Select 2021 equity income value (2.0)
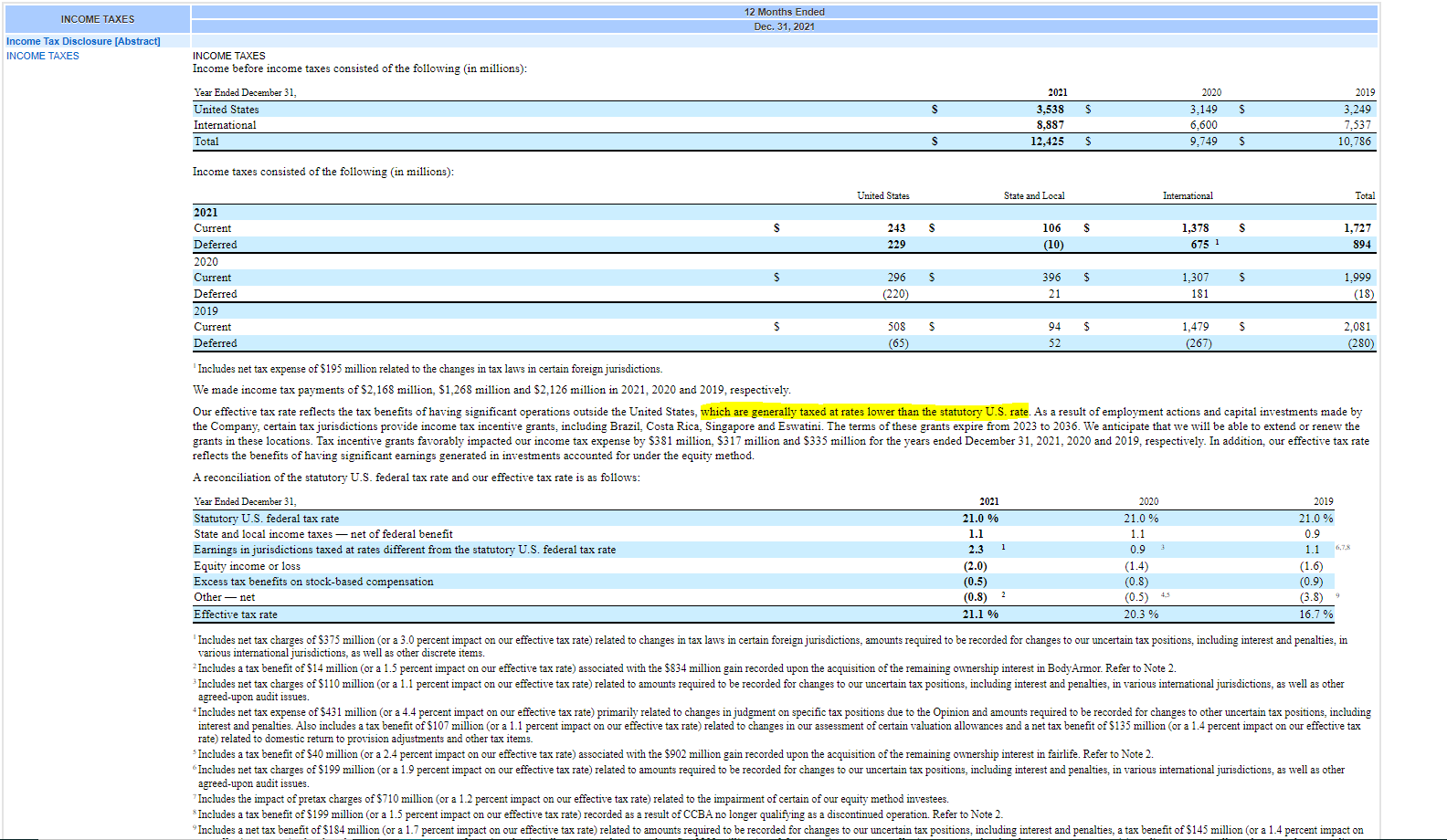1447x840 pixels. click(976, 566)
